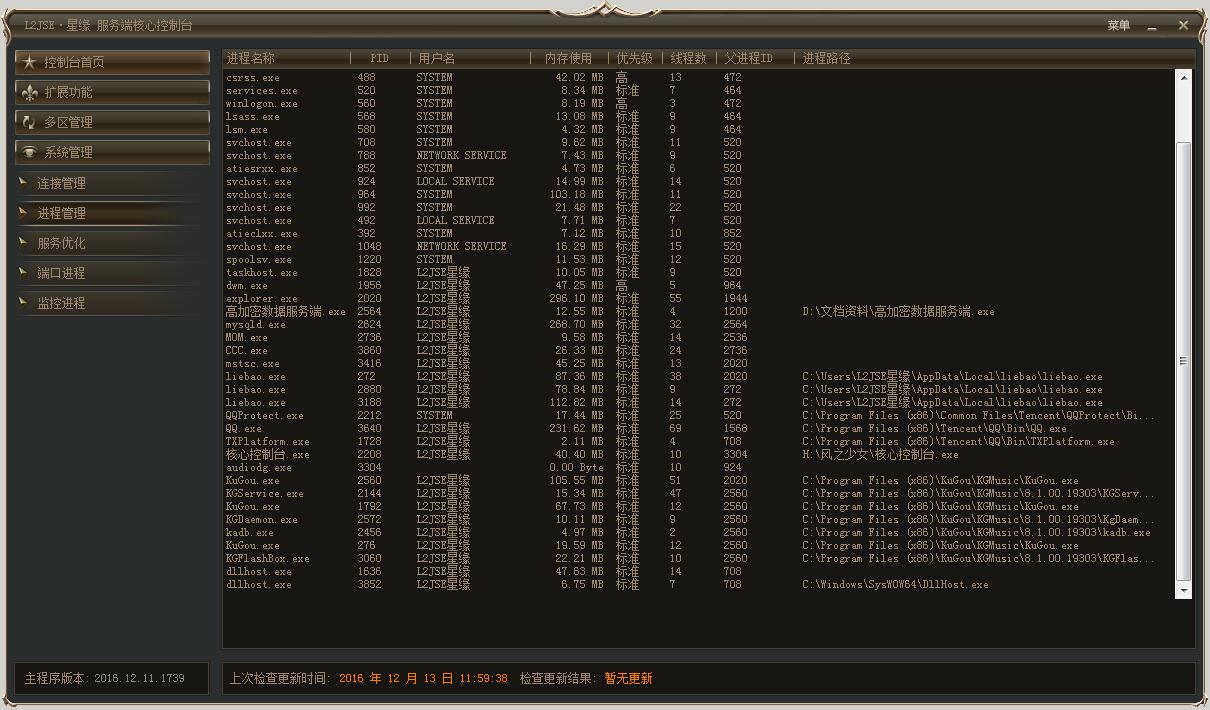The height and width of the screenshot is (710, 1210).
Task: Click the process list scrollbar thumb
Action: pos(1184,361)
